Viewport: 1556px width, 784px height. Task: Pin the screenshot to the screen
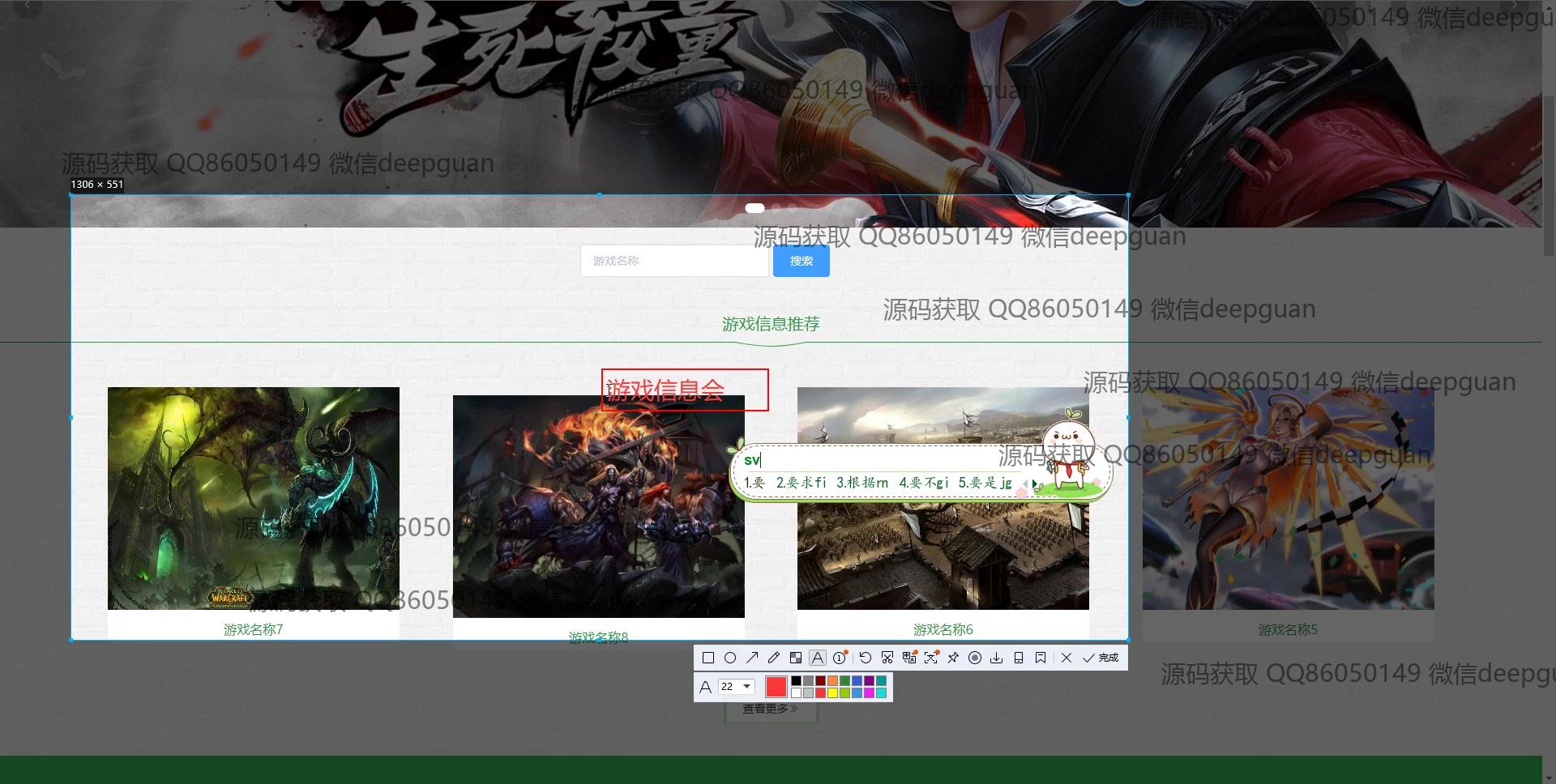(x=953, y=658)
